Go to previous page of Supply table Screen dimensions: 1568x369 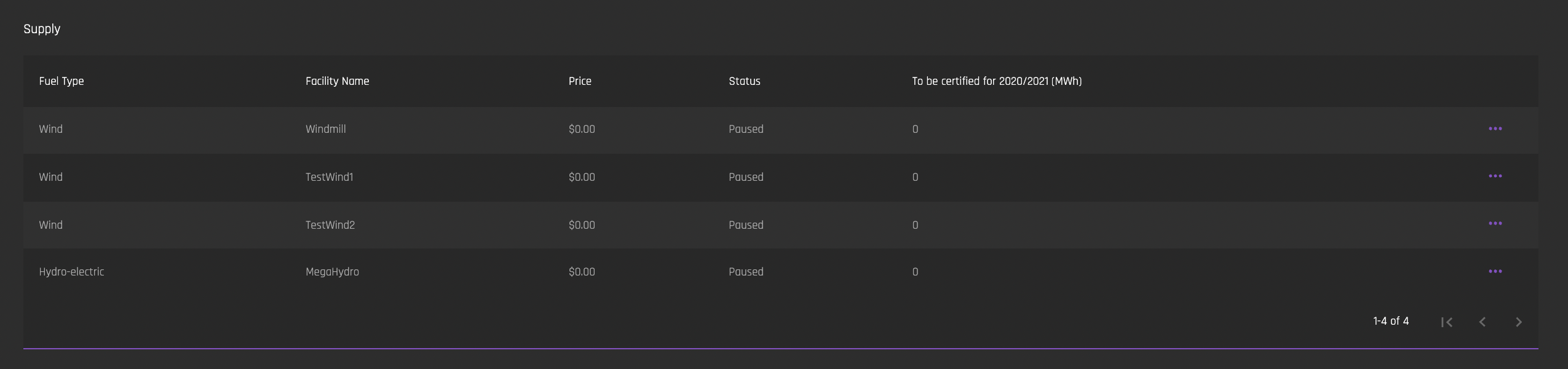(1483, 322)
